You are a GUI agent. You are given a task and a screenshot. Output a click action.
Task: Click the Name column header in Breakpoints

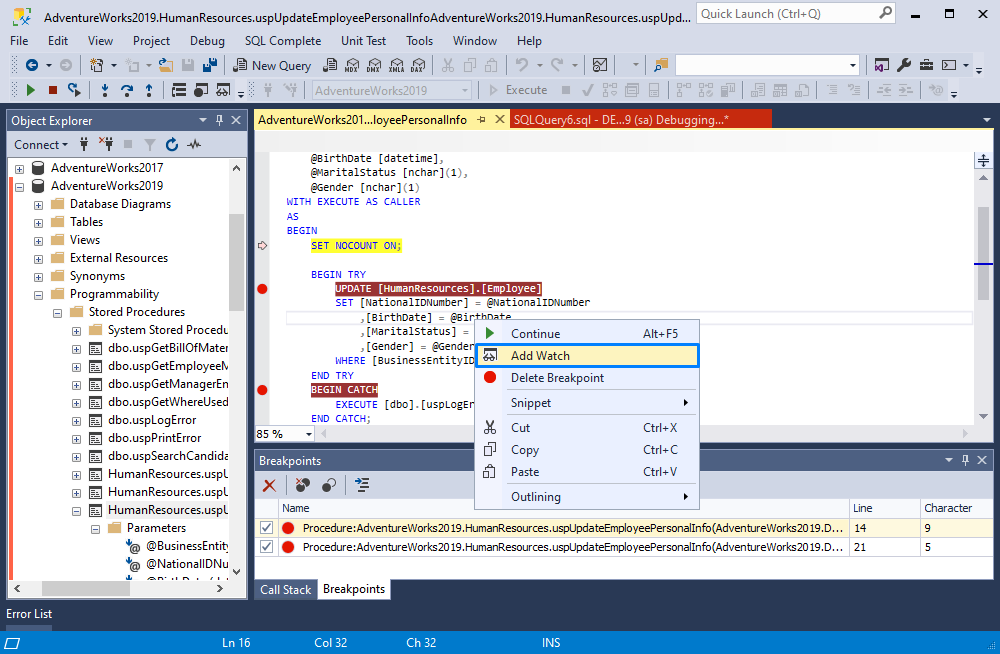564,508
